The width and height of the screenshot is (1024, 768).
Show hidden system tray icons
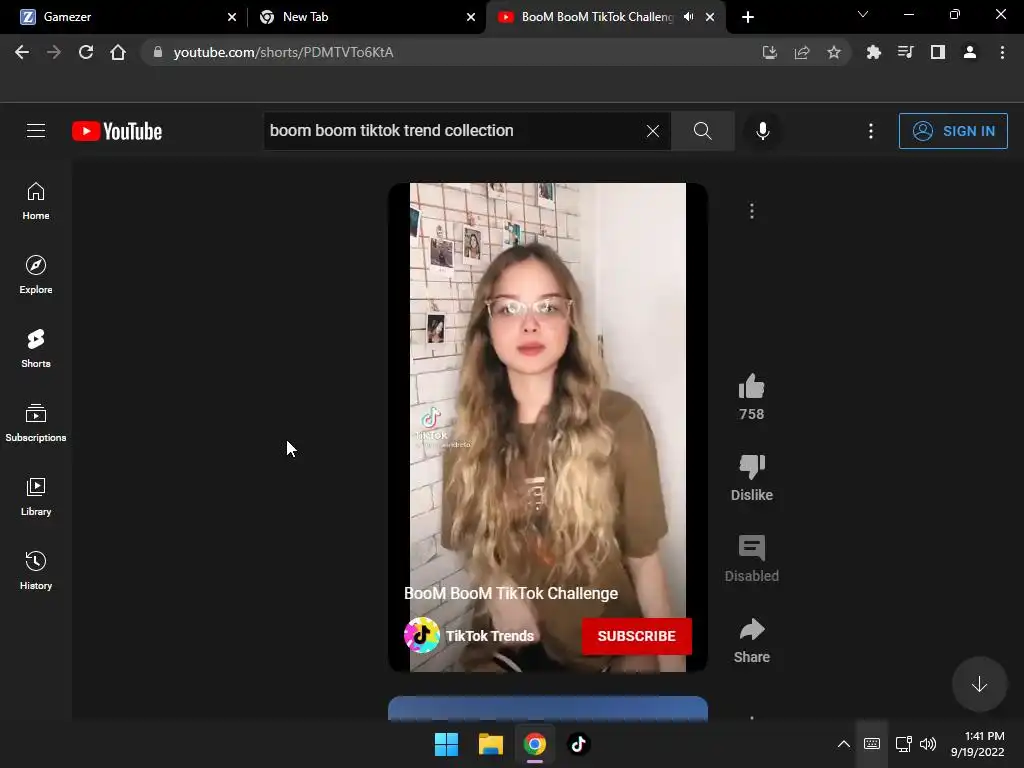click(844, 744)
